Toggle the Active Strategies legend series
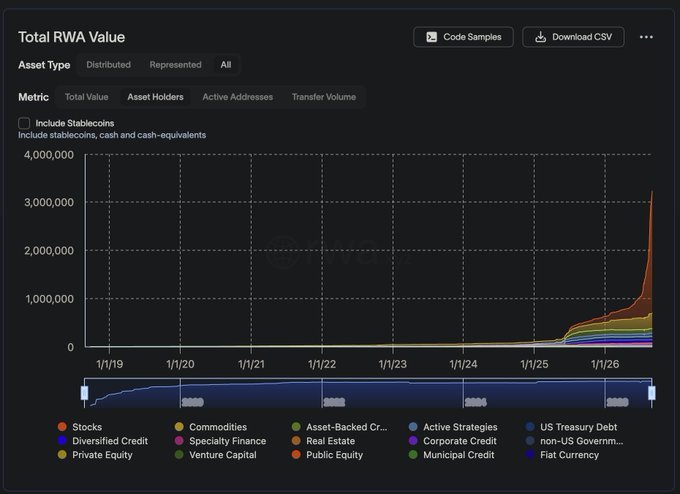This screenshot has height=494, width=680. pyautogui.click(x=453, y=427)
